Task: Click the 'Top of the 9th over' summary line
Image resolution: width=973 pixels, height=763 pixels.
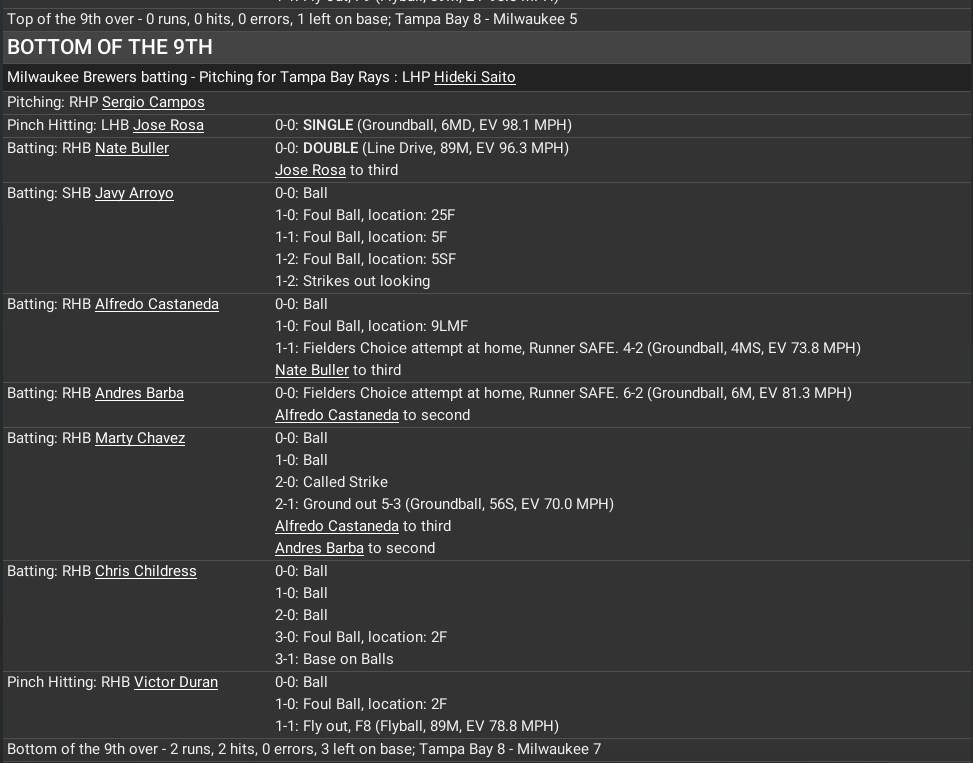Action: click(x=292, y=19)
